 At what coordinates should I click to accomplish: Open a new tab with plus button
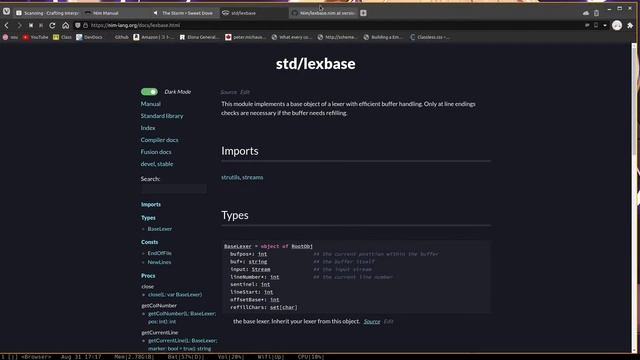(x=363, y=13)
